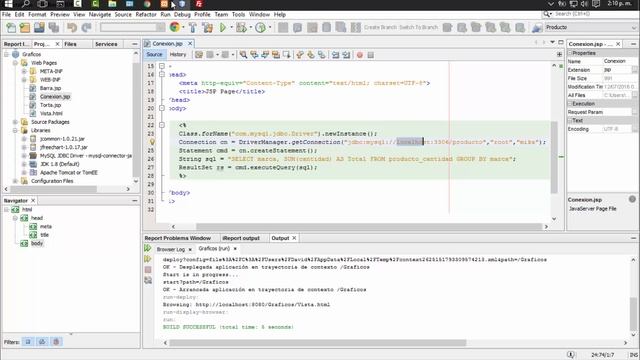Click the Output settings icon below stop
Screen dimensions: 640x360
tap(148, 280)
